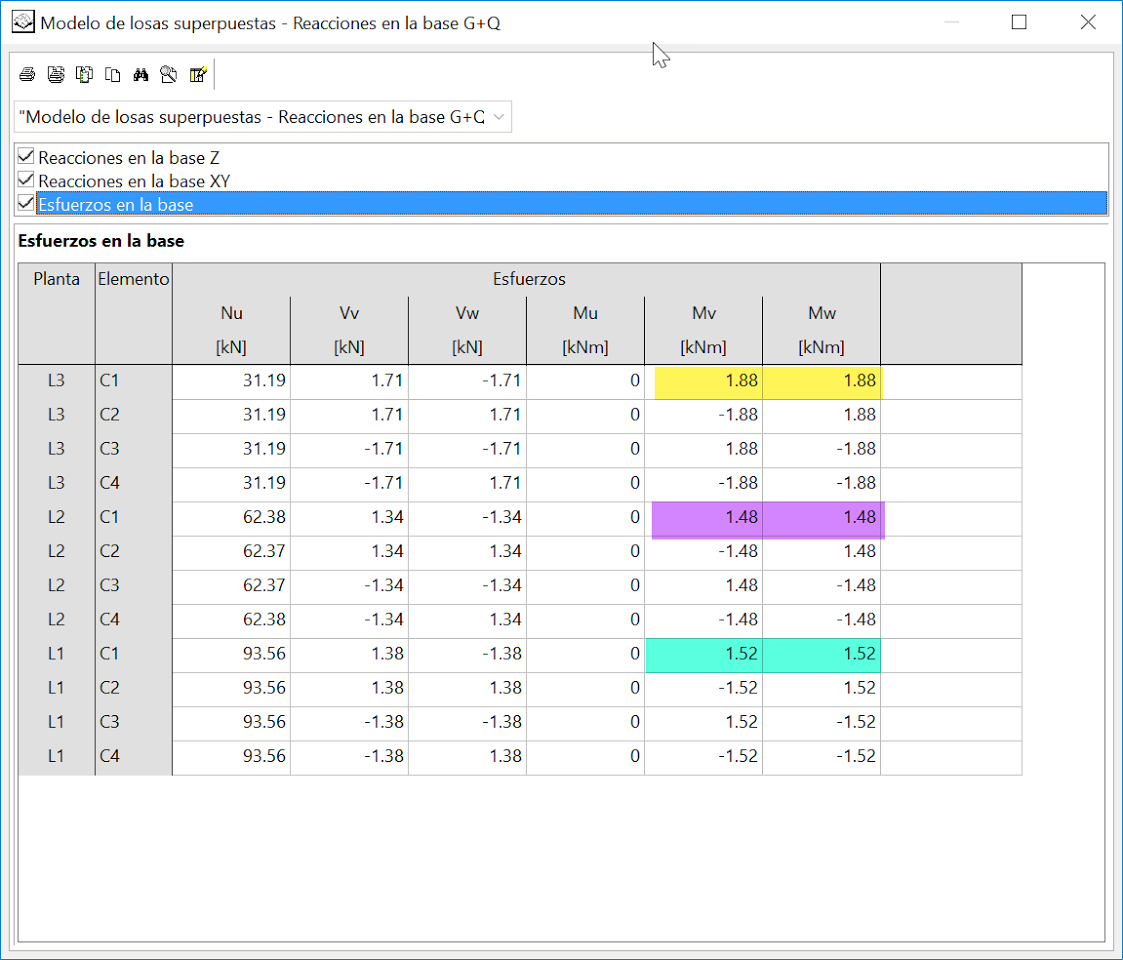Uncheck Reacciones en la base Z

26,155
